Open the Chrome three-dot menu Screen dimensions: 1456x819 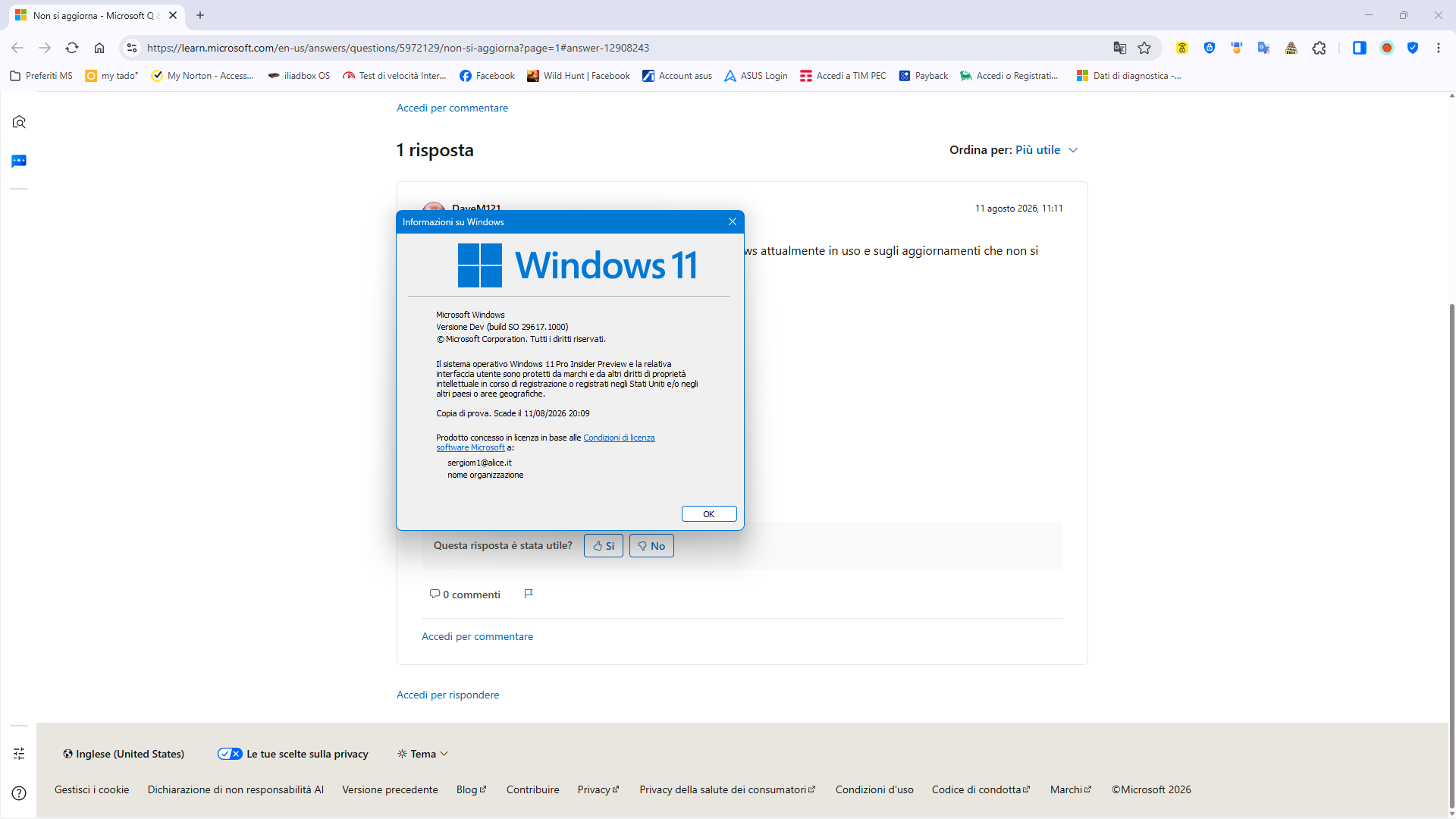pos(1439,48)
